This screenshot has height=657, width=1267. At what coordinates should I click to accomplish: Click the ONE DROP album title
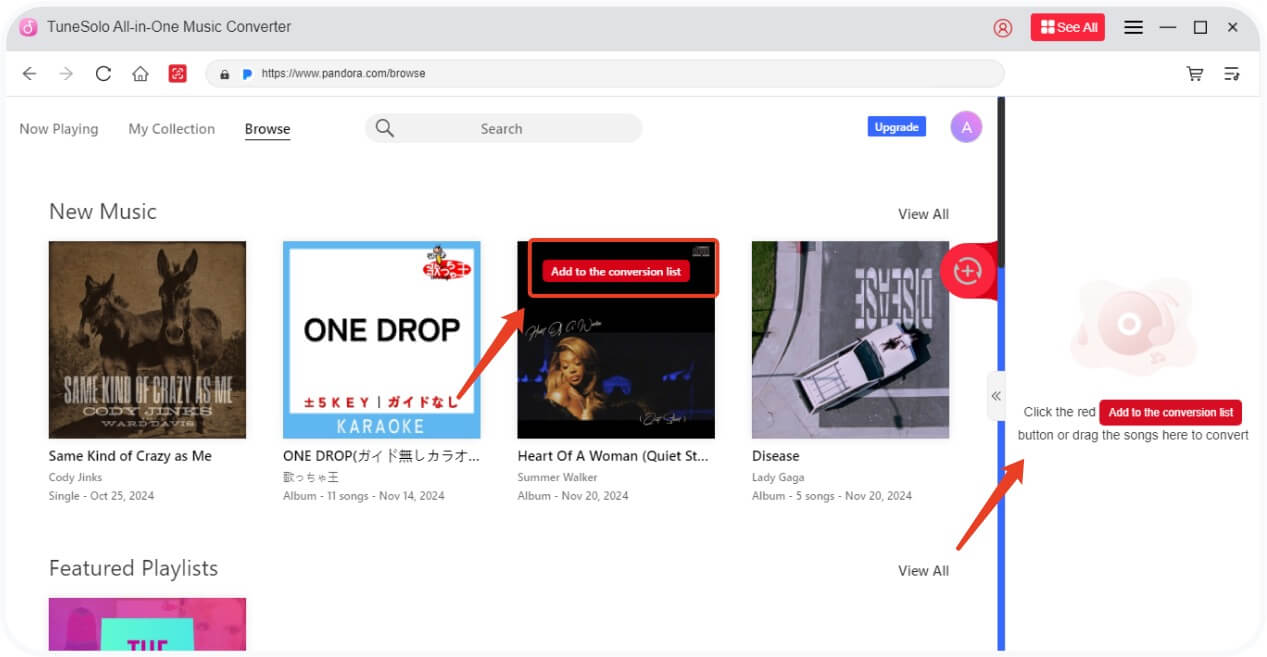click(x=381, y=456)
